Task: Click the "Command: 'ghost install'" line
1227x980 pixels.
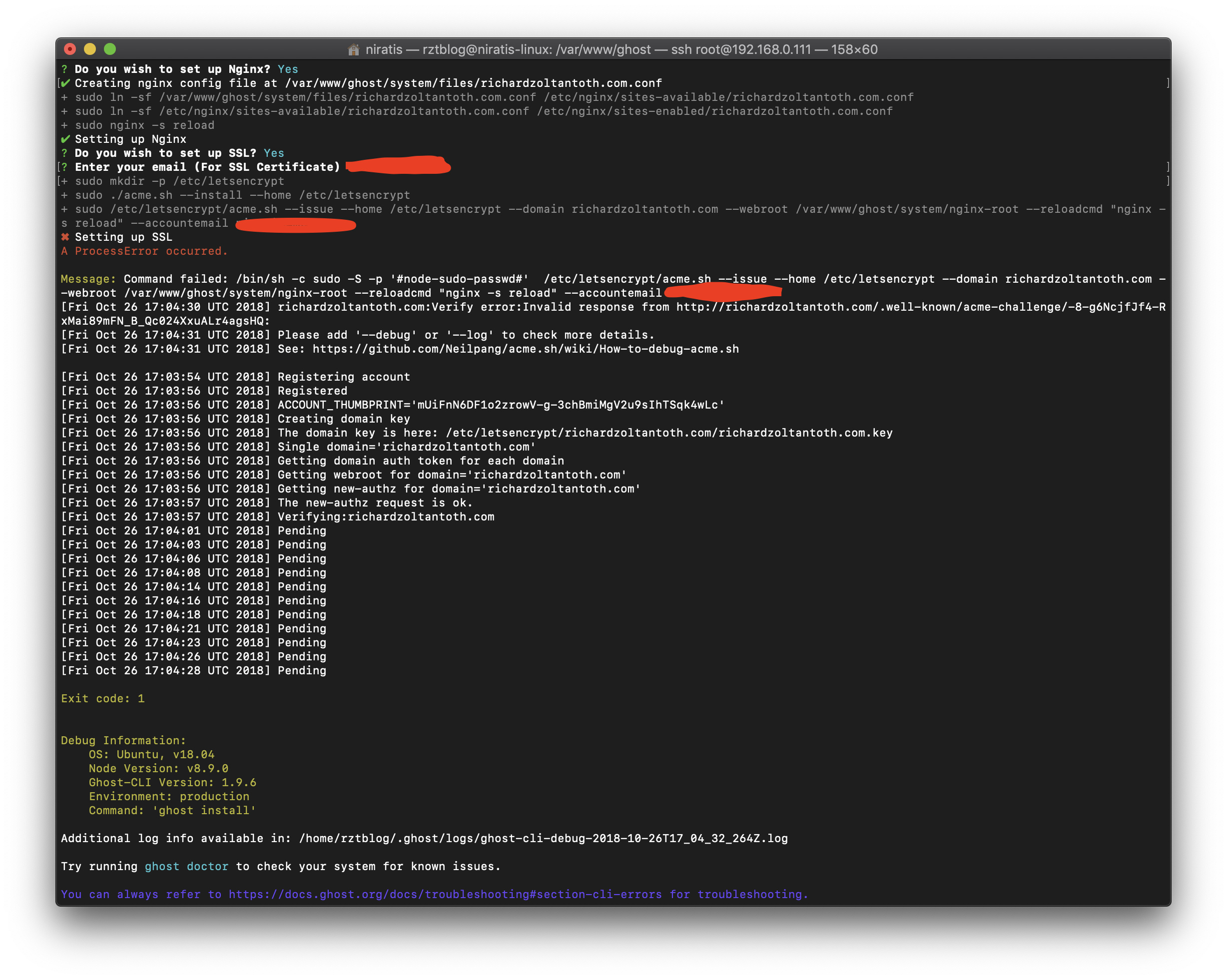Action: [x=172, y=810]
